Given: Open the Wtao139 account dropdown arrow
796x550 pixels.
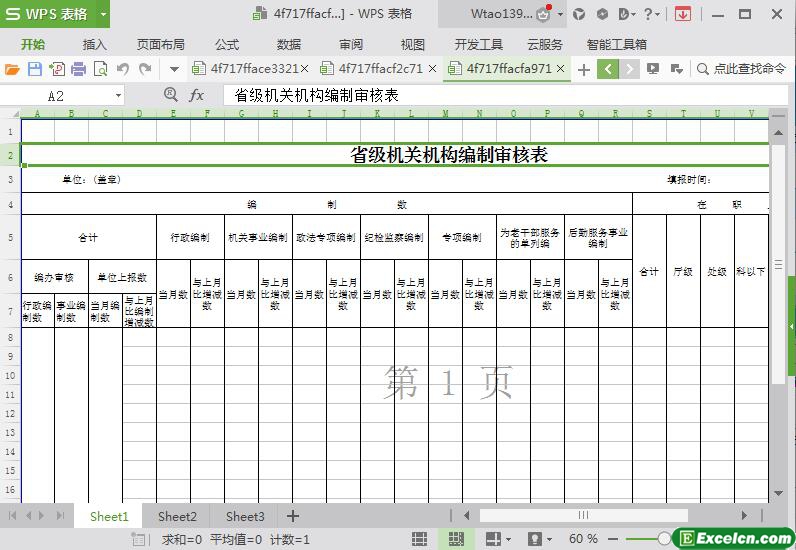Looking at the screenshot, I should pos(560,14).
